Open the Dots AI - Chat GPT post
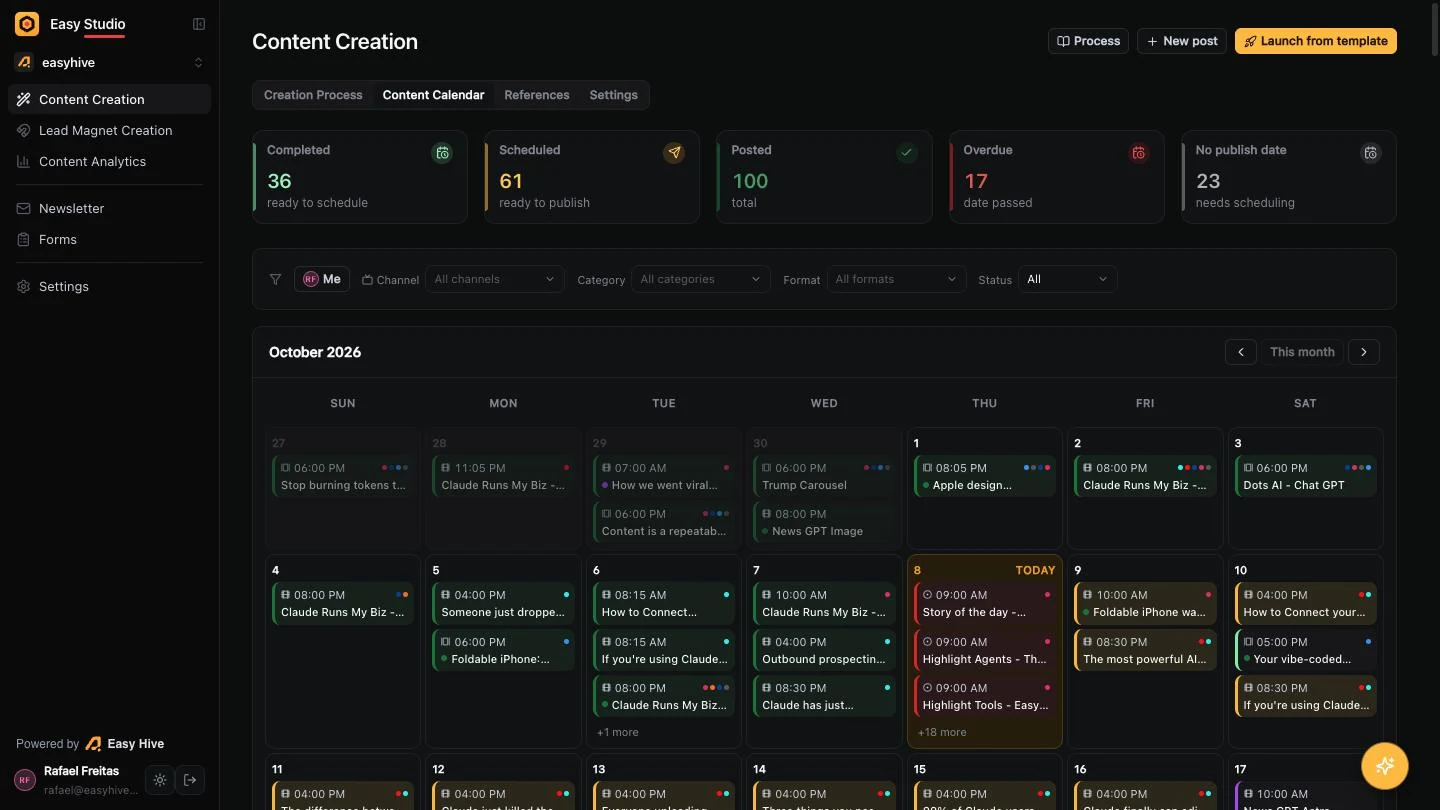This screenshot has width=1440, height=810. coord(1306,476)
